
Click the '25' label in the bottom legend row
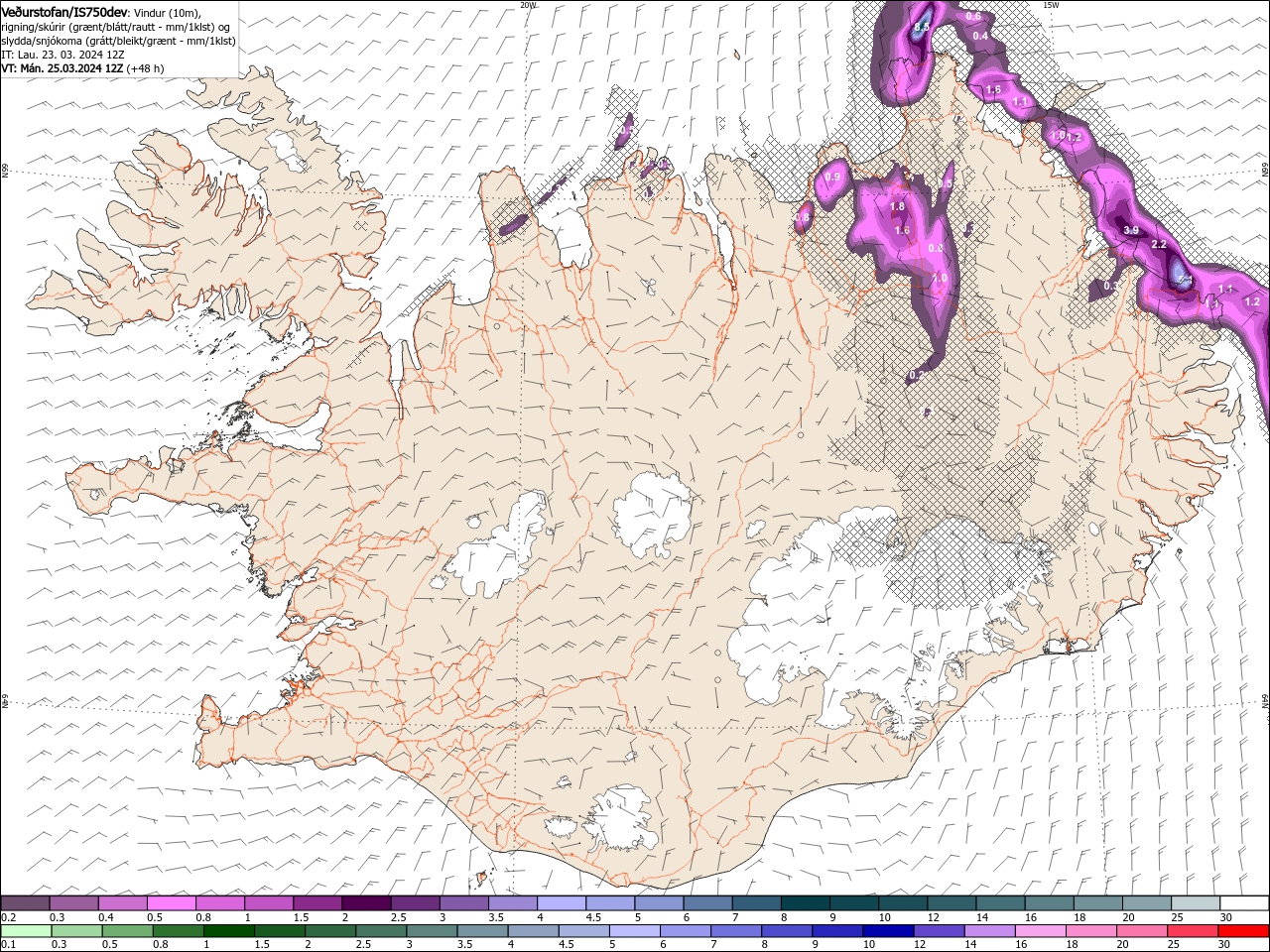[x=1173, y=945]
